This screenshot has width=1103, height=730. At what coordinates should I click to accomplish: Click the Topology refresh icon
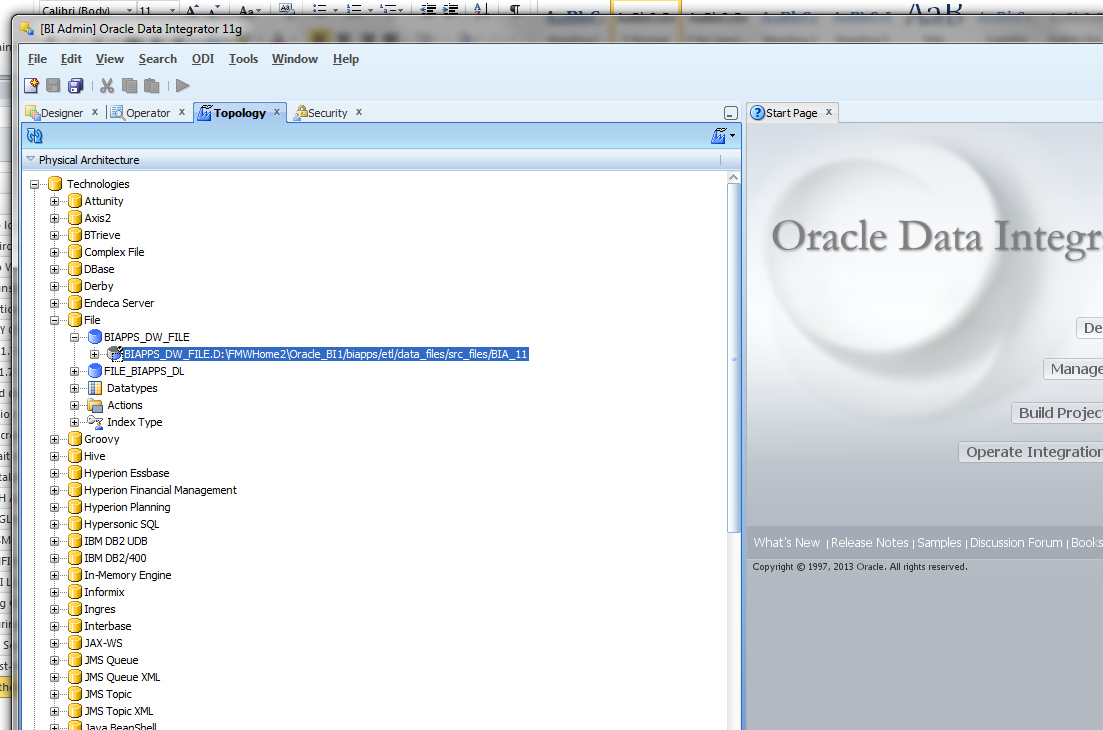pos(34,136)
